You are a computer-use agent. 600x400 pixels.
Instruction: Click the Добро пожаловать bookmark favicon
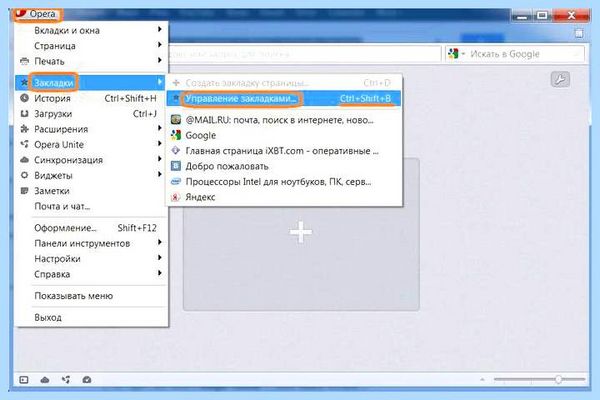176,166
